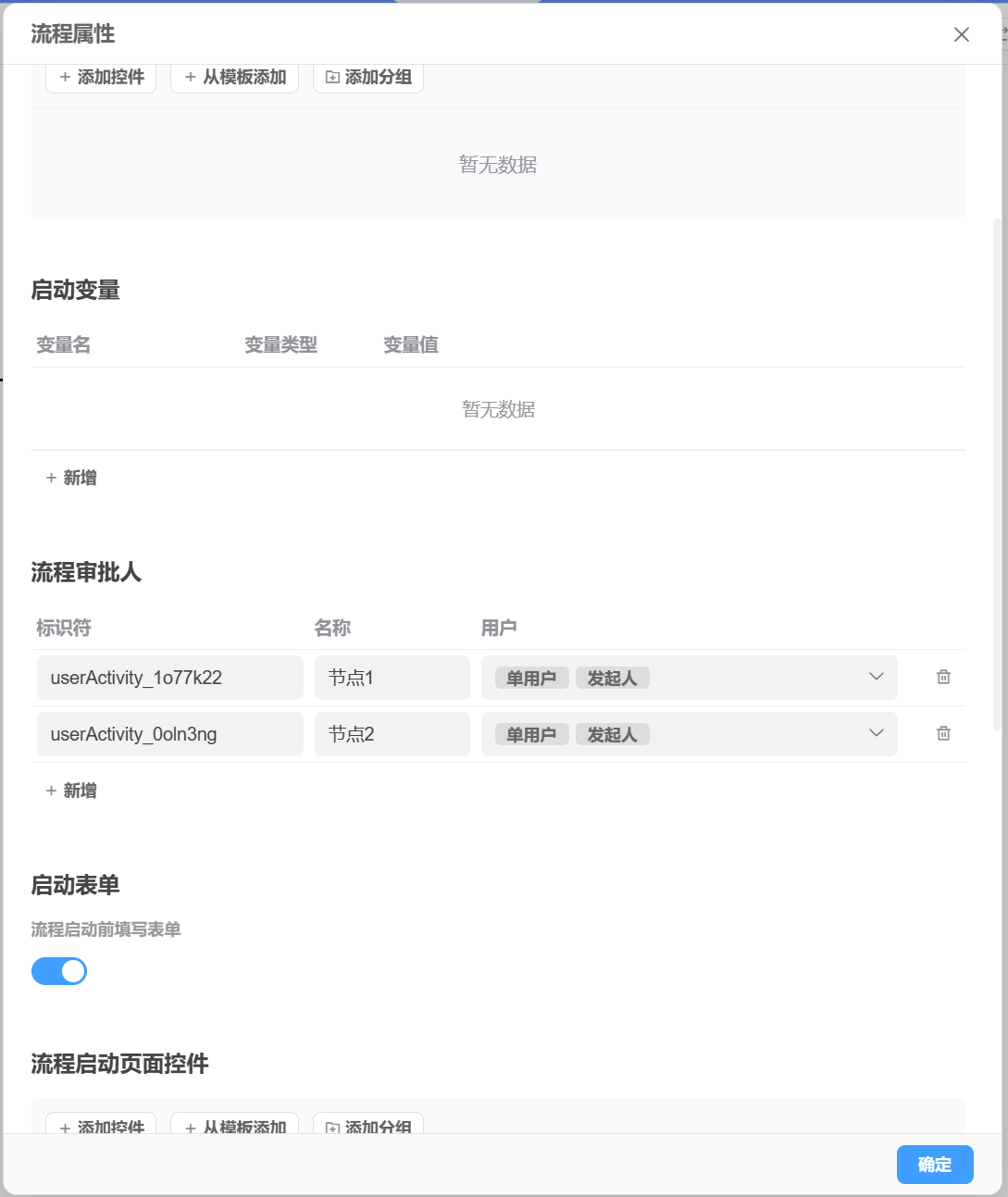The image size is (1008, 1197).
Task: Expand user dropdown for 节点2
Action: (876, 734)
